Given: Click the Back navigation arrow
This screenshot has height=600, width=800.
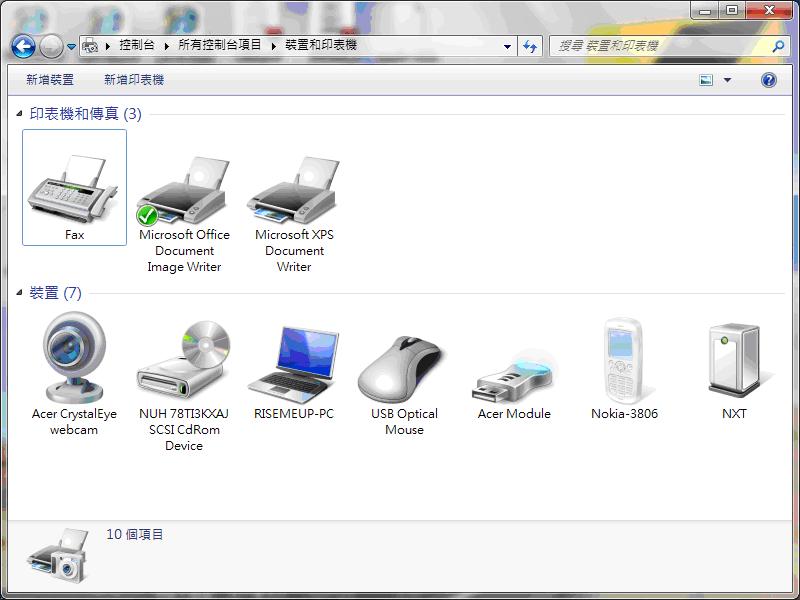Looking at the screenshot, I should pyautogui.click(x=23, y=47).
